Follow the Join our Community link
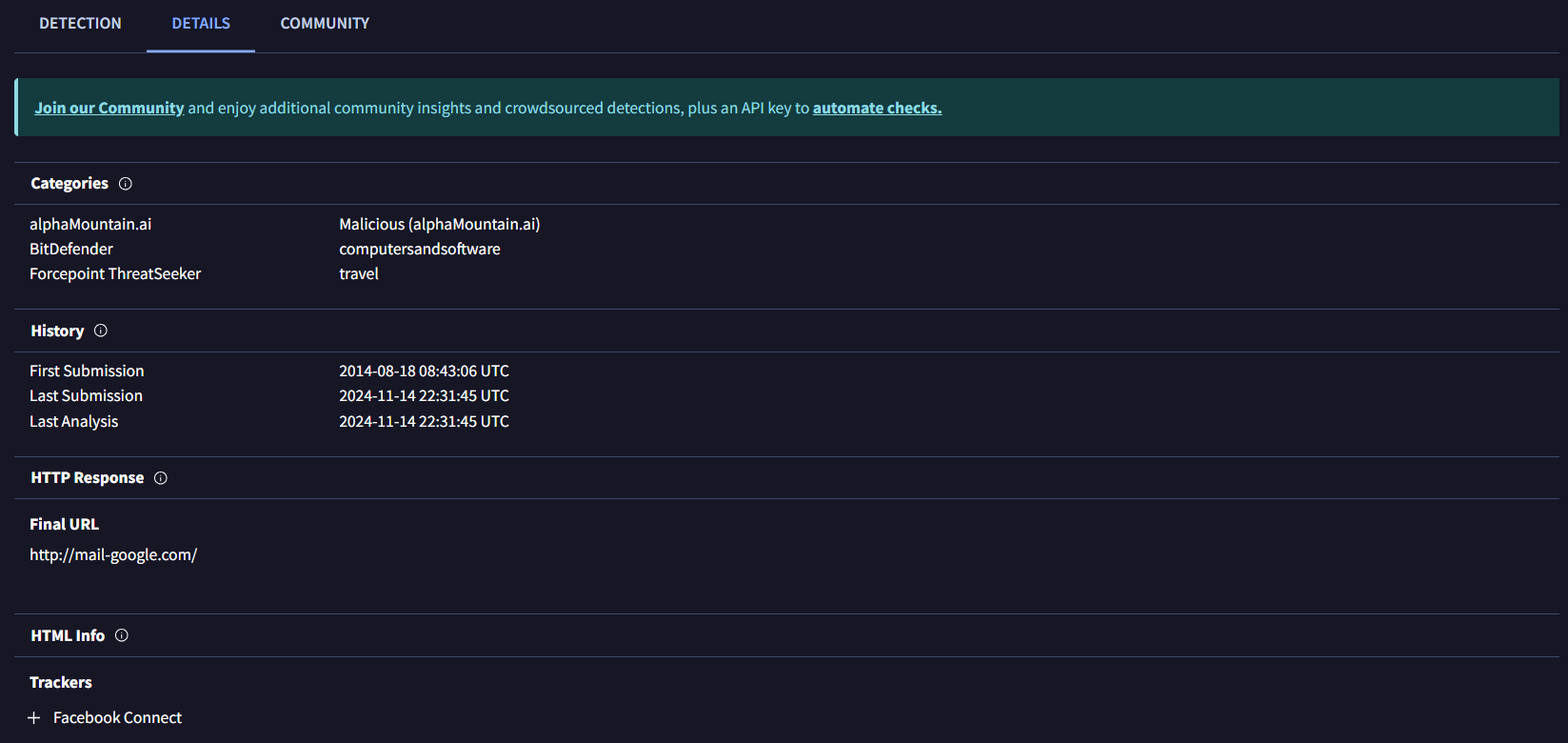Screen dimensions: 1568x743 click(109, 109)
